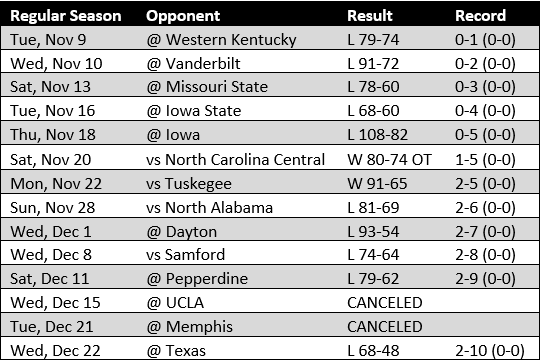Click the 2-9 (0-0) record cell
540x360 pixels.
[485, 279]
